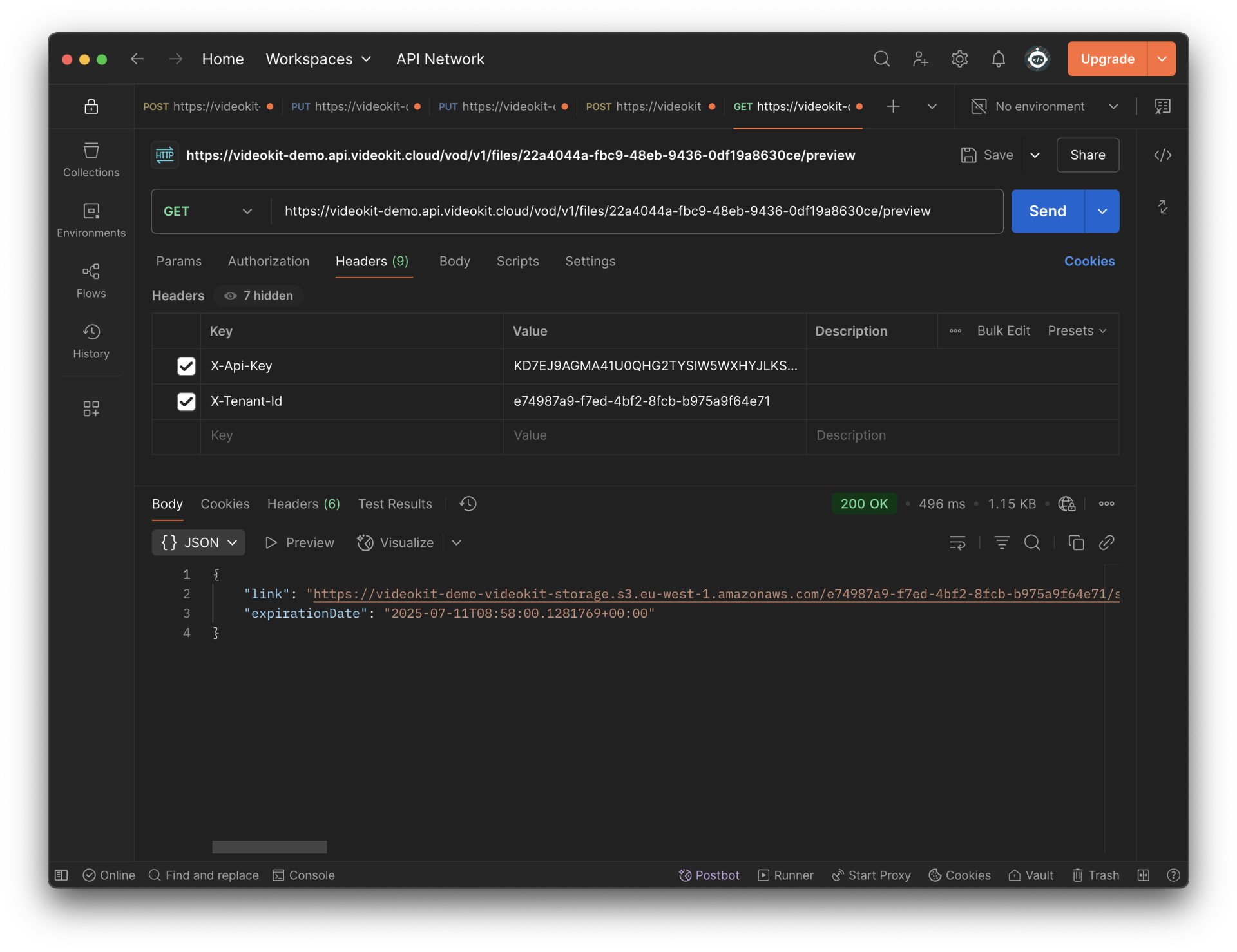1237x952 pixels.
Task: Add a new request tab with plus icon
Action: click(893, 106)
